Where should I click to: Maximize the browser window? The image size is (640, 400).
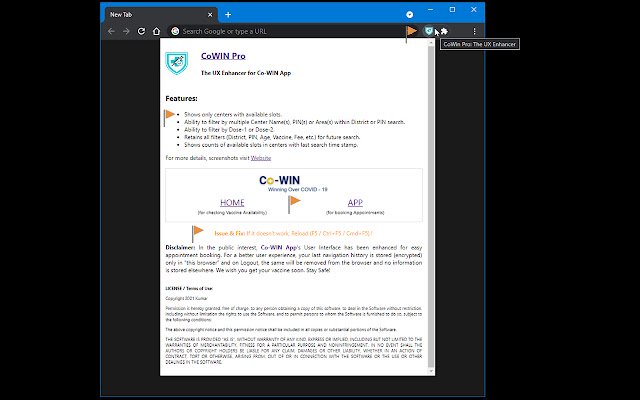point(452,9)
